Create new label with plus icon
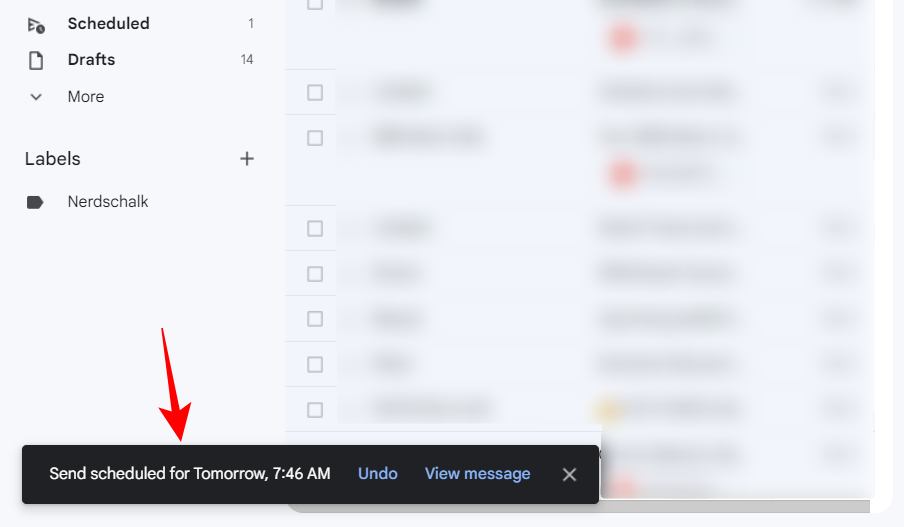The height and width of the screenshot is (527, 904). [247, 159]
